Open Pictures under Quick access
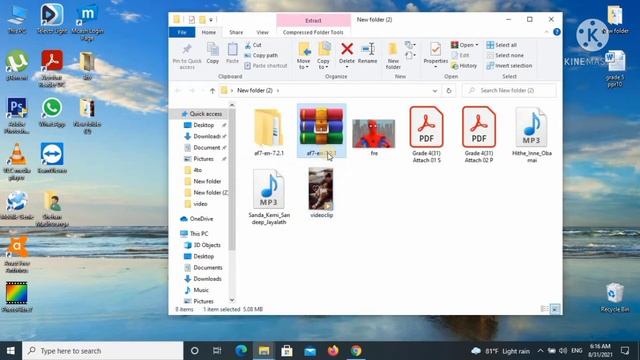 [x=203, y=159]
